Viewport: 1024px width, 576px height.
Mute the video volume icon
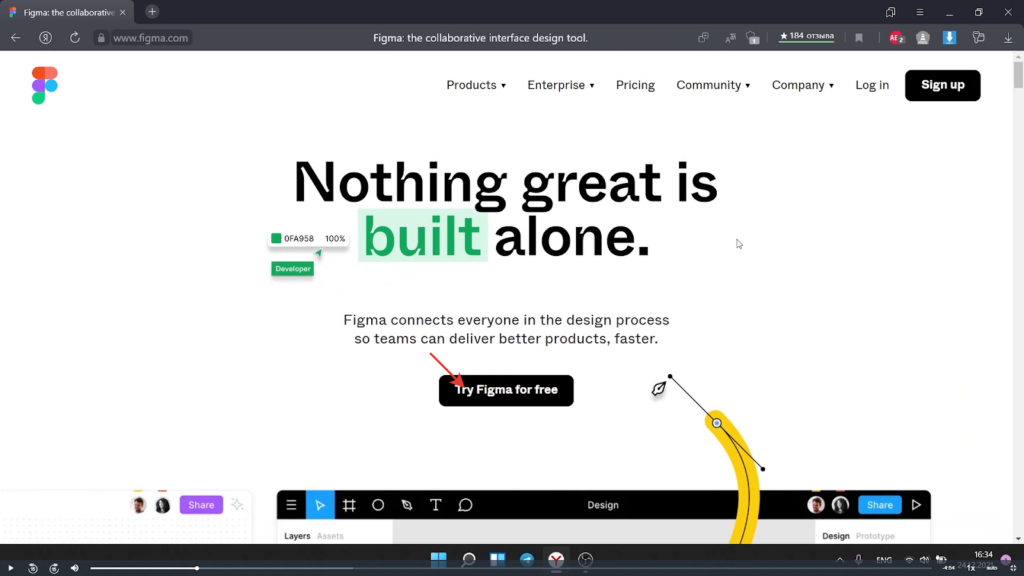74,568
